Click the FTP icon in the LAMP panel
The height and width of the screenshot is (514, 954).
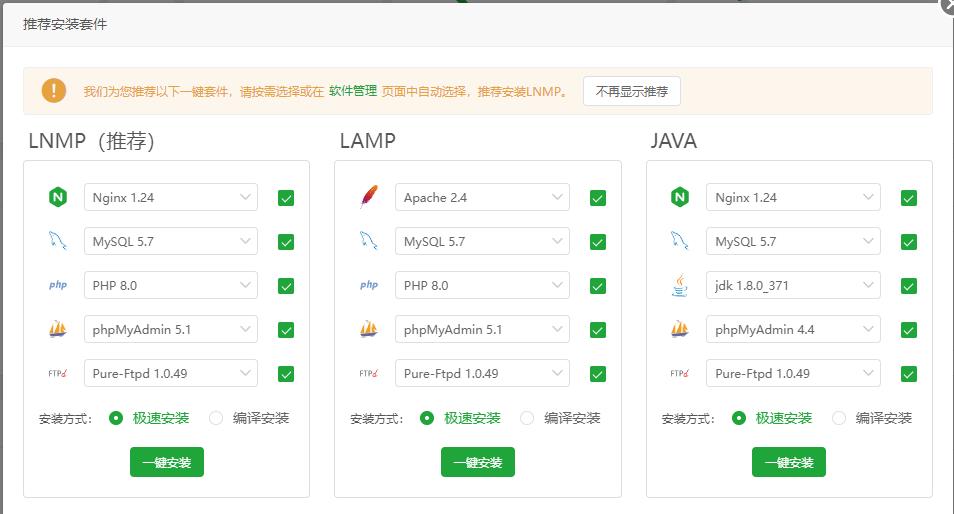point(369,373)
